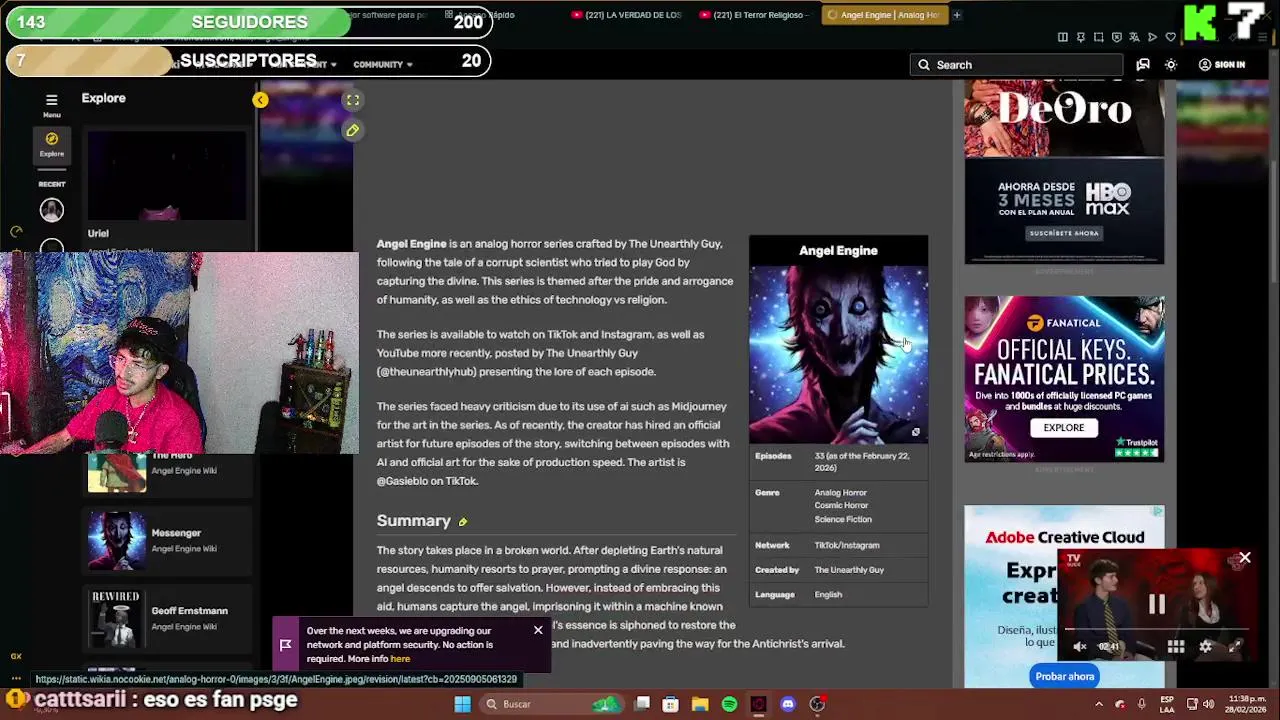Open Windows Start menu
1280x720 pixels.
pos(462,704)
